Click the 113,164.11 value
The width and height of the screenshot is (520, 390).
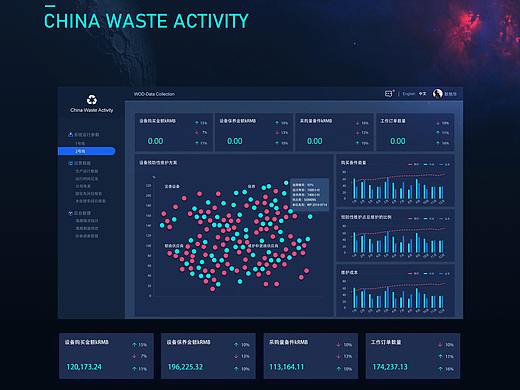click(287, 367)
